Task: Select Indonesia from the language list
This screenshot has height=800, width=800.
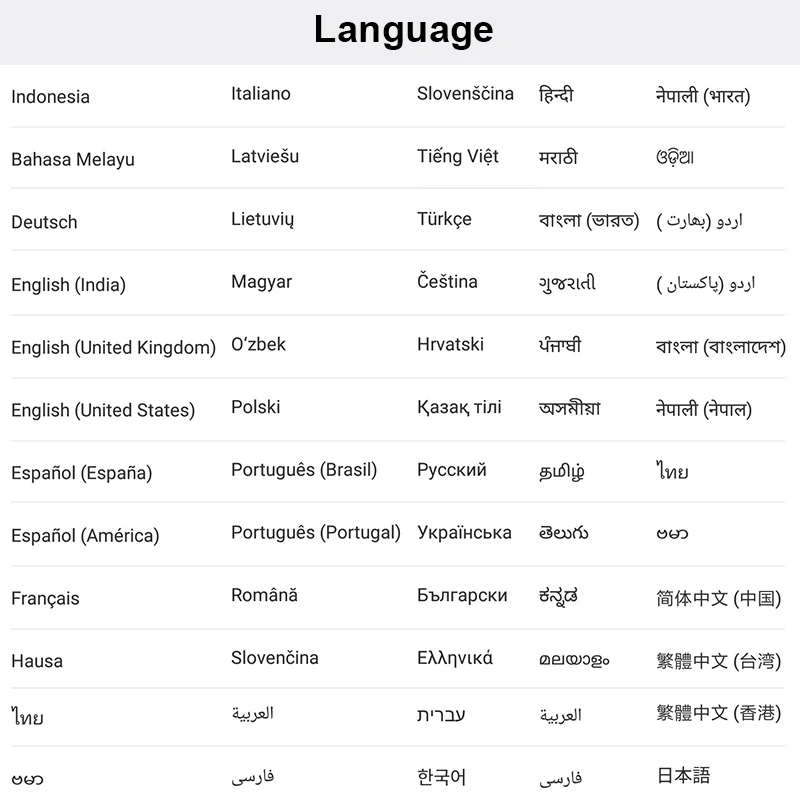Action: pos(50,97)
